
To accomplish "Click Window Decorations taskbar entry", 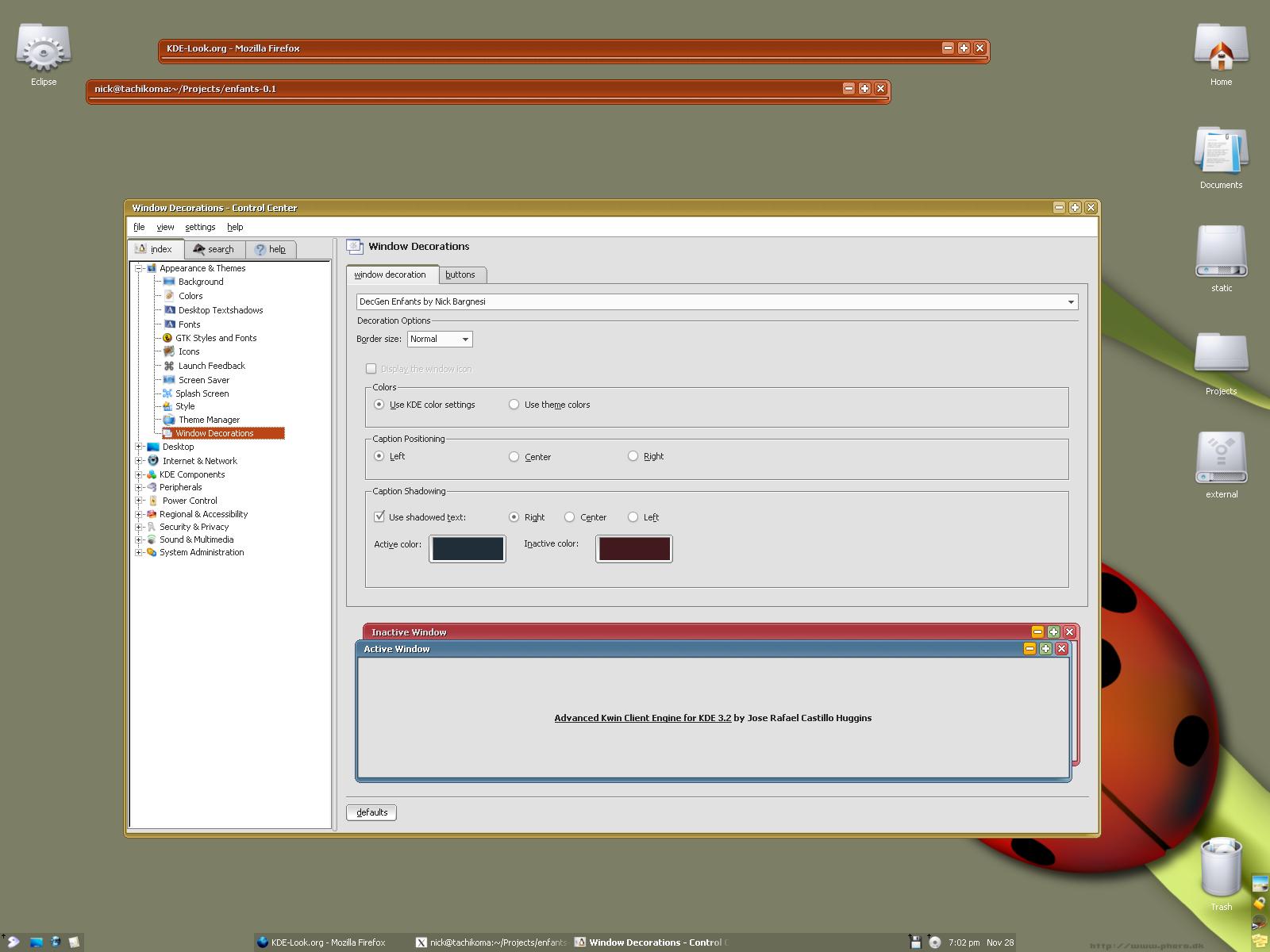I will click(651, 942).
